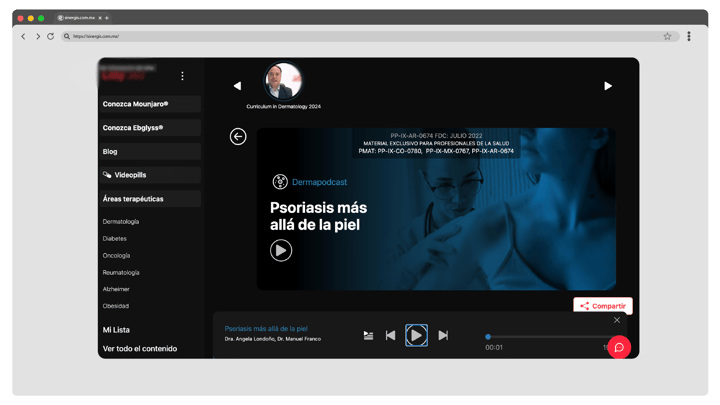Open the Videopills section
The width and height of the screenshot is (720, 405).
point(150,175)
